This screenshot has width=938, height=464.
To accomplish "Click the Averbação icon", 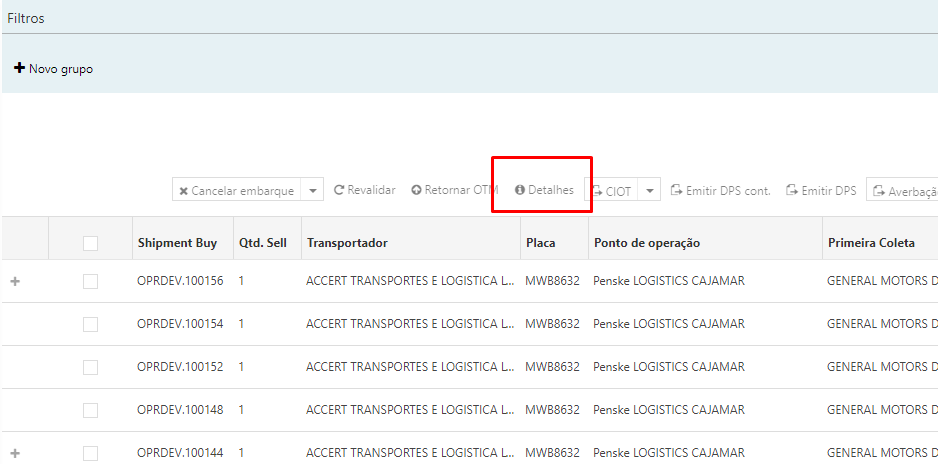I will click(878, 191).
